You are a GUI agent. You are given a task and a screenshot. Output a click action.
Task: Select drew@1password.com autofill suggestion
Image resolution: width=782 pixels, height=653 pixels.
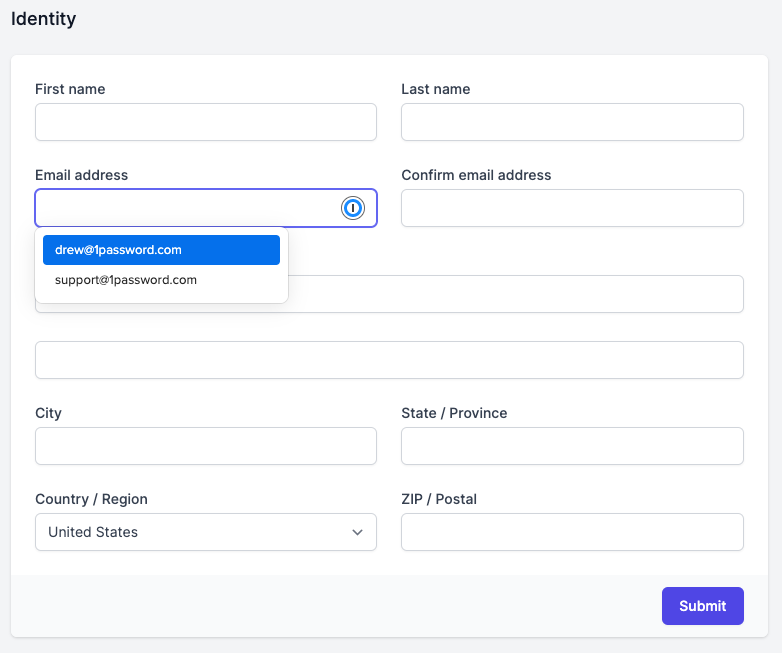click(x=161, y=250)
